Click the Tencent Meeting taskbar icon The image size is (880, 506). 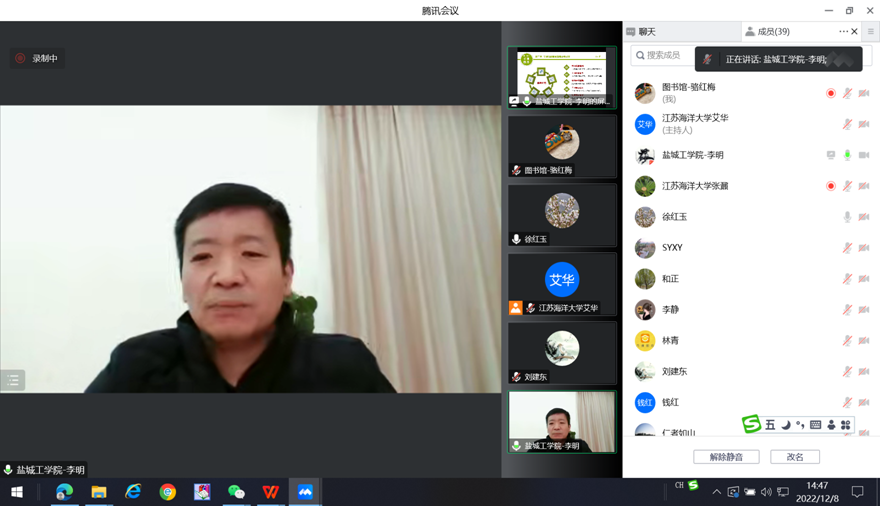click(305, 492)
